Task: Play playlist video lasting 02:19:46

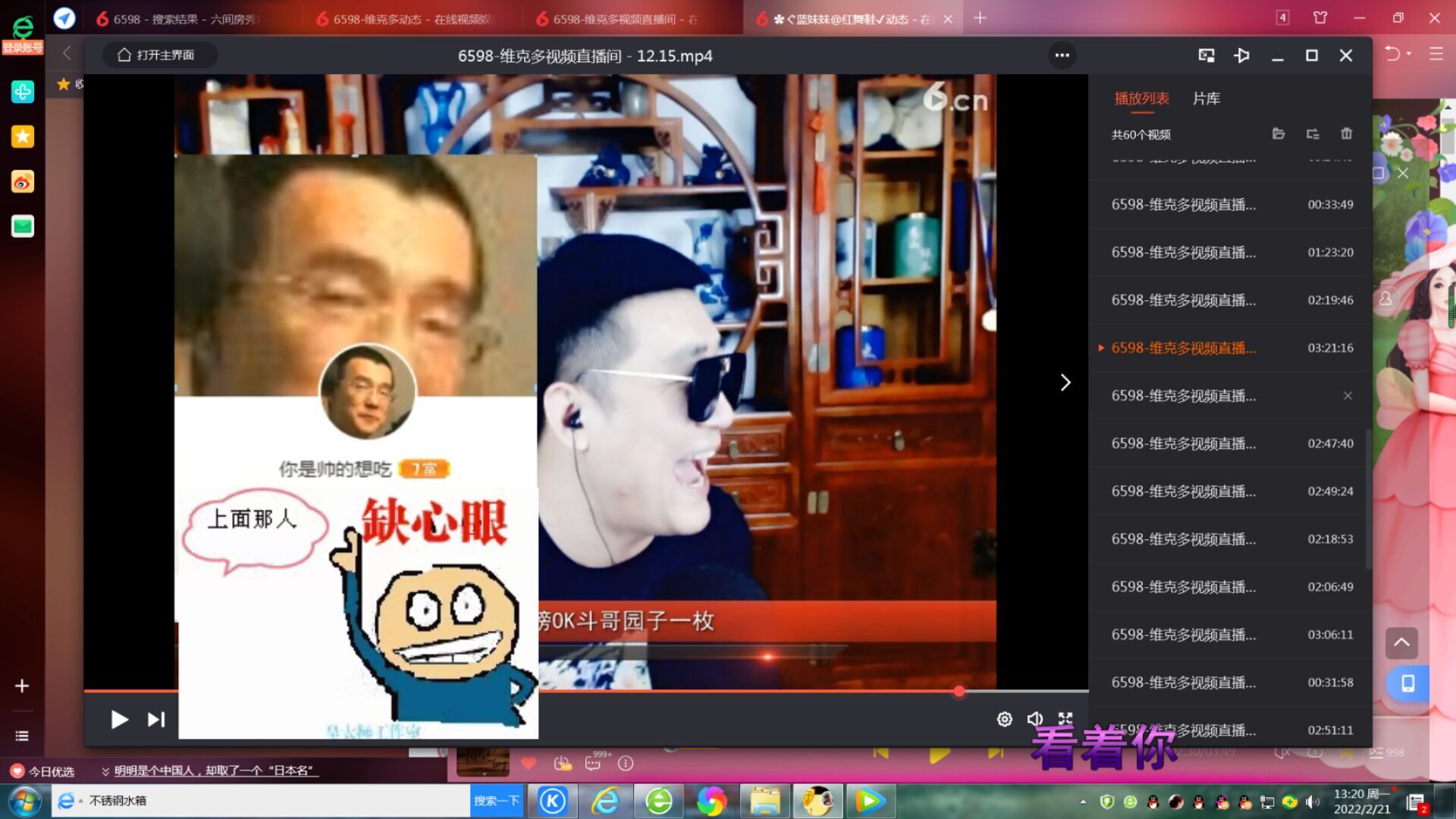Action: 1230,300
